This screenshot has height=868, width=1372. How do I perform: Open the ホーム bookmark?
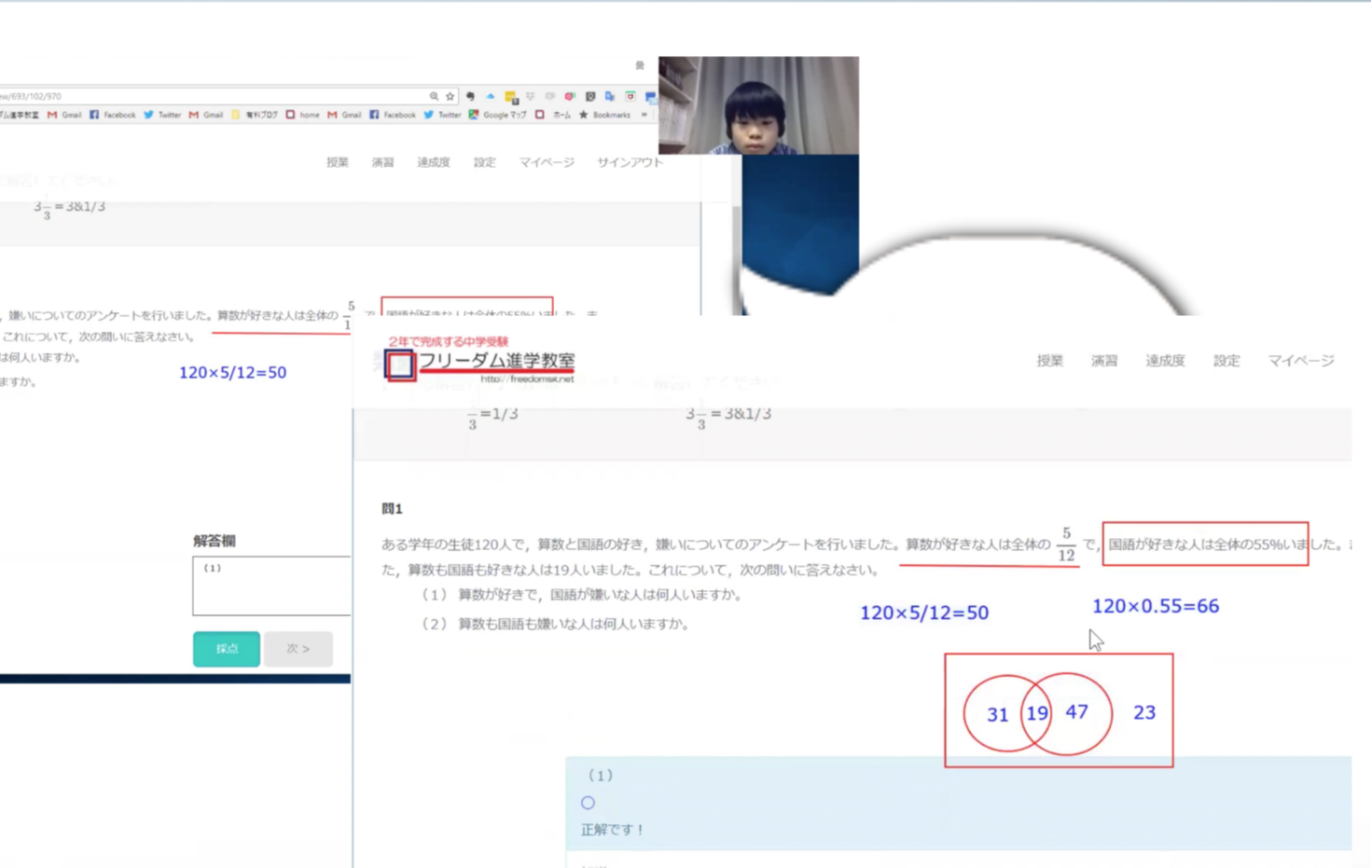click(552, 115)
